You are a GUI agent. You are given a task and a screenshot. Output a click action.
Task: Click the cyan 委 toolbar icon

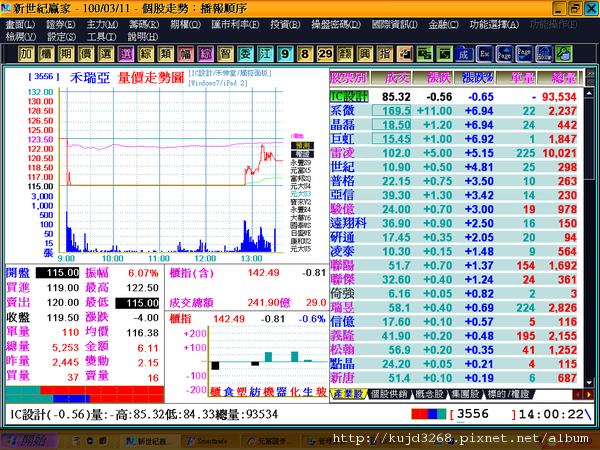point(245,54)
